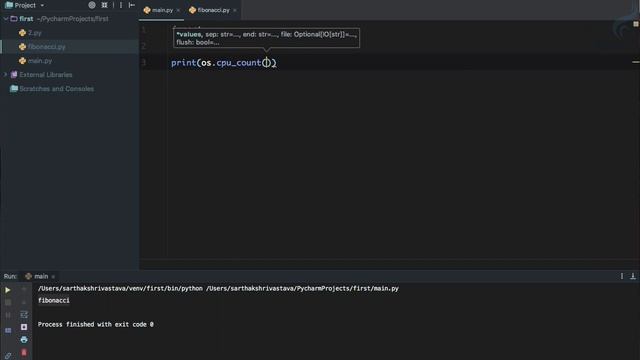Open the Project panel options dots menu

[121, 5]
